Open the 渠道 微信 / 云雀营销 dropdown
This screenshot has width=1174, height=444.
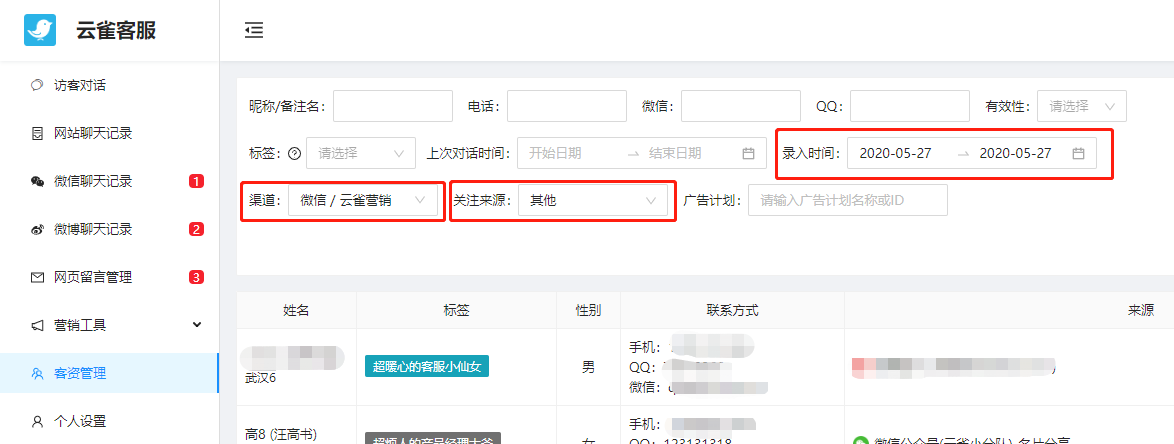(364, 201)
